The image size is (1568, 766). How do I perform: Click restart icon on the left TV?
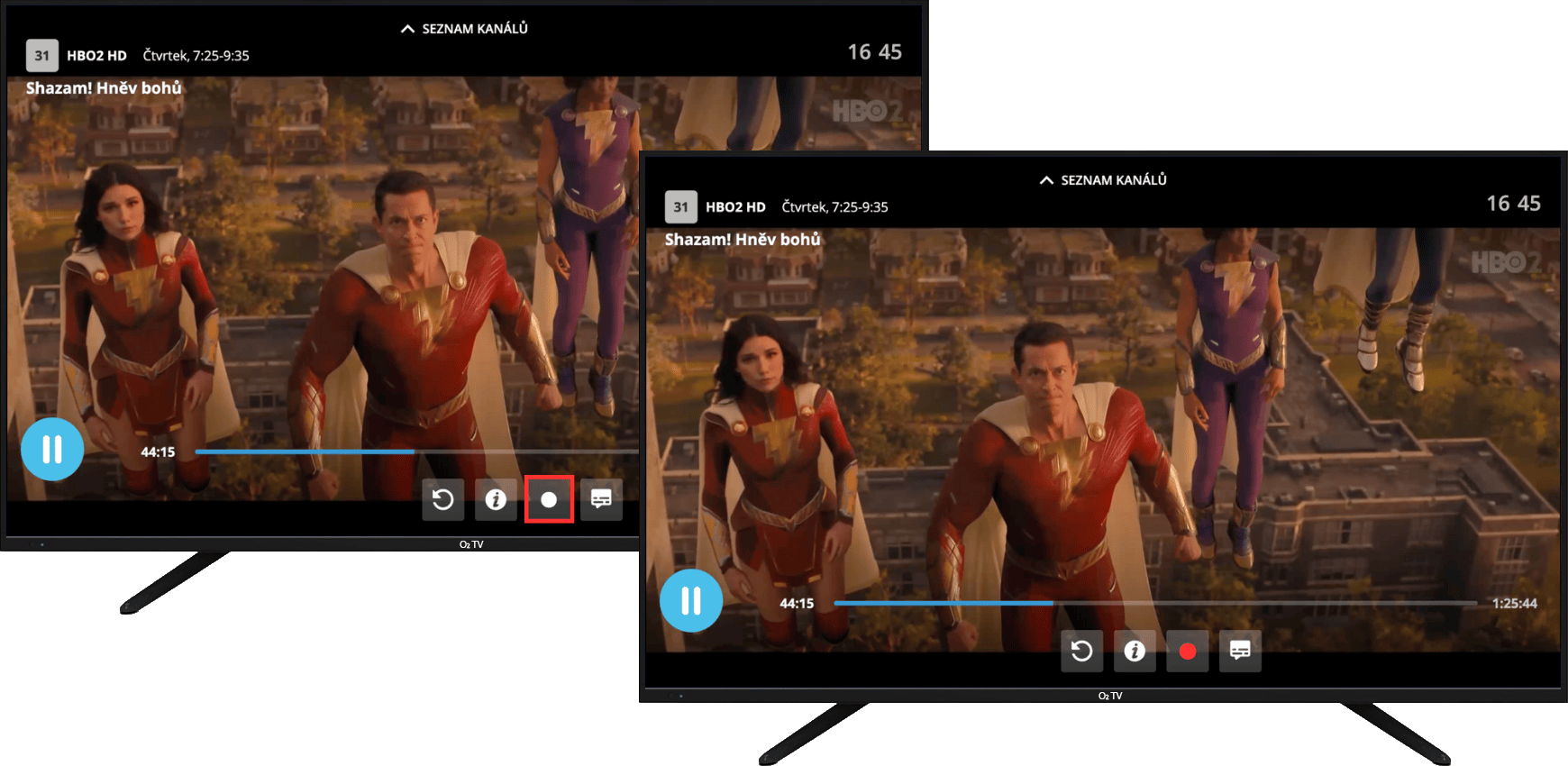coord(442,499)
